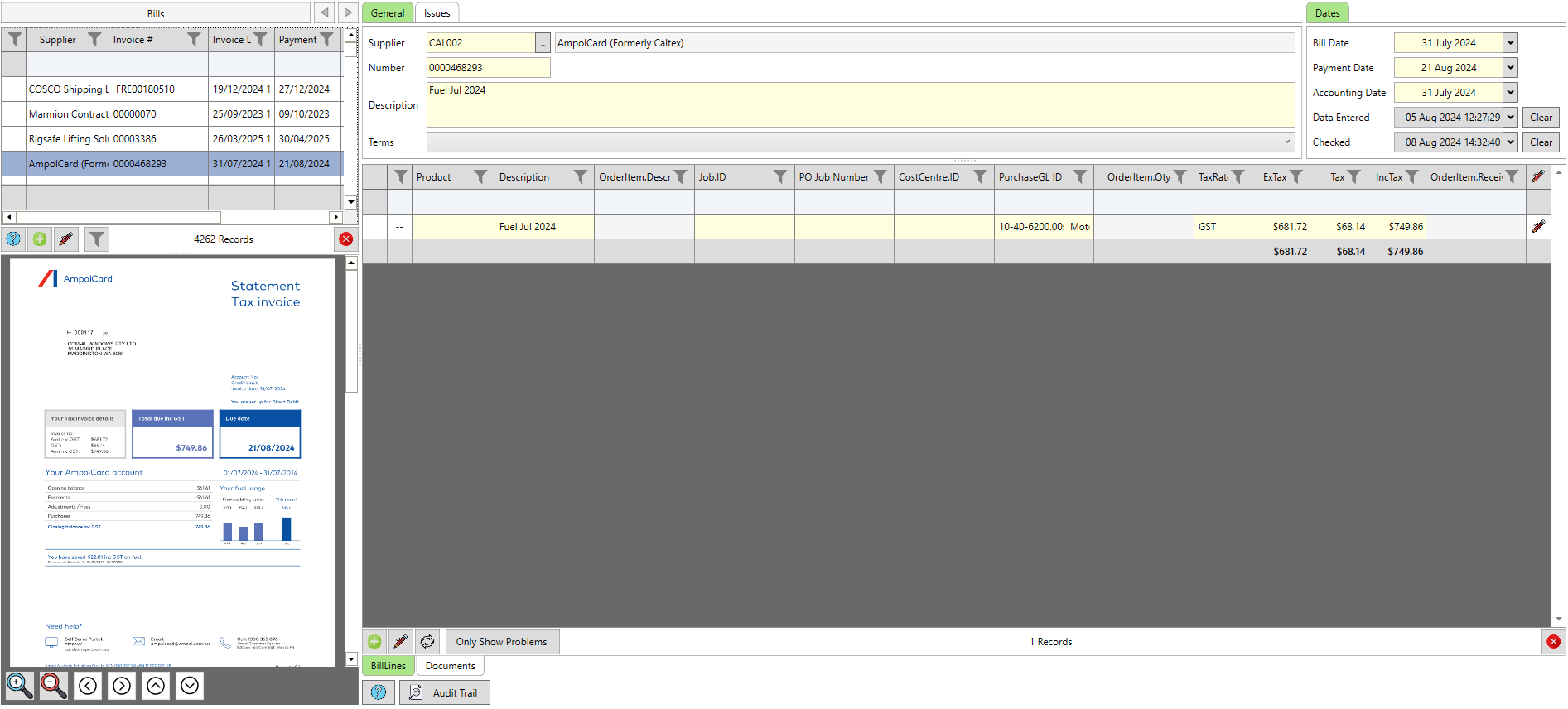This screenshot has width=1568, height=709.
Task: Move preview down with down-arrow circle
Action: [190, 686]
